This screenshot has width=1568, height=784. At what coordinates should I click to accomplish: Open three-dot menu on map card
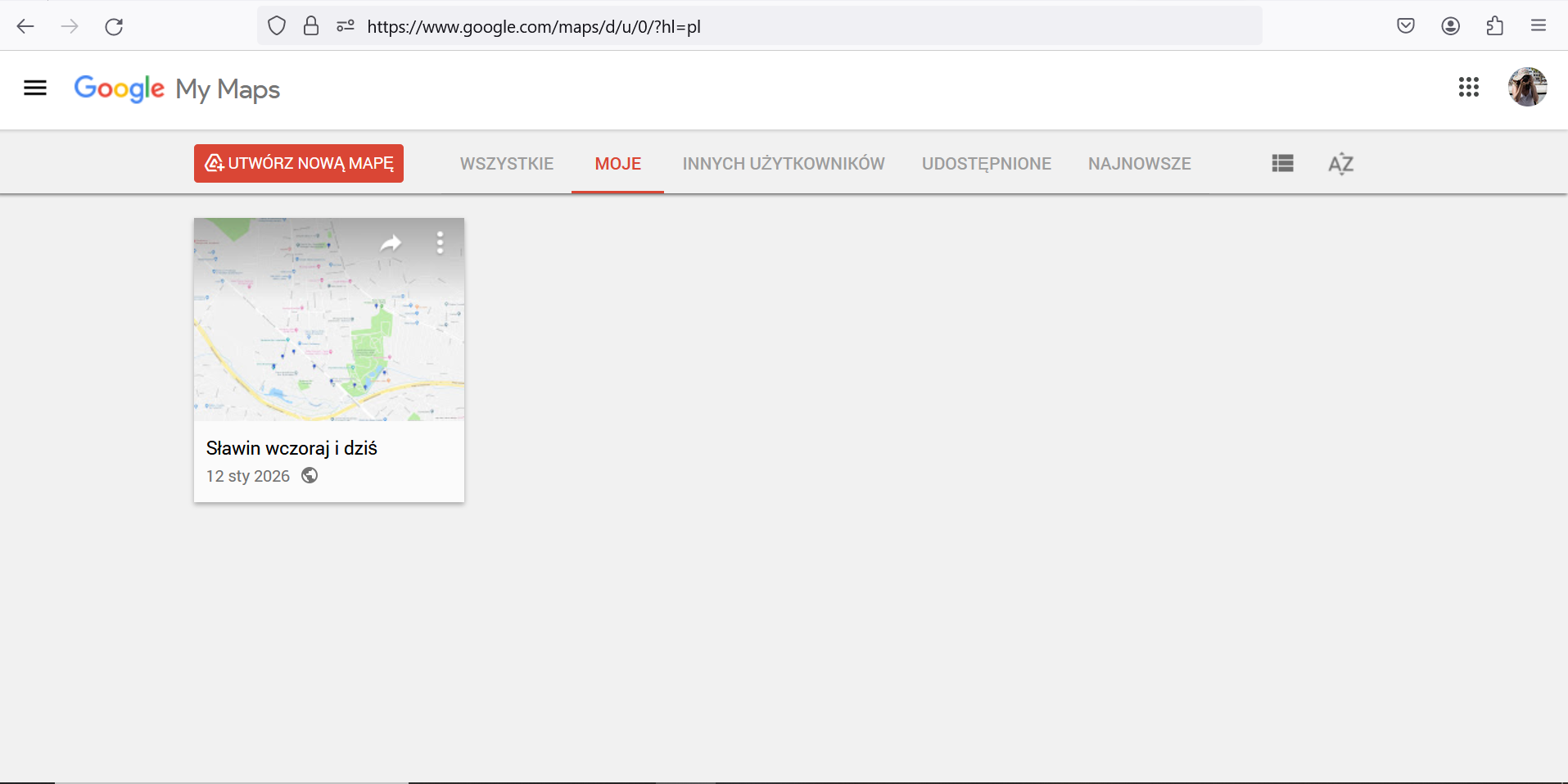pyautogui.click(x=440, y=242)
